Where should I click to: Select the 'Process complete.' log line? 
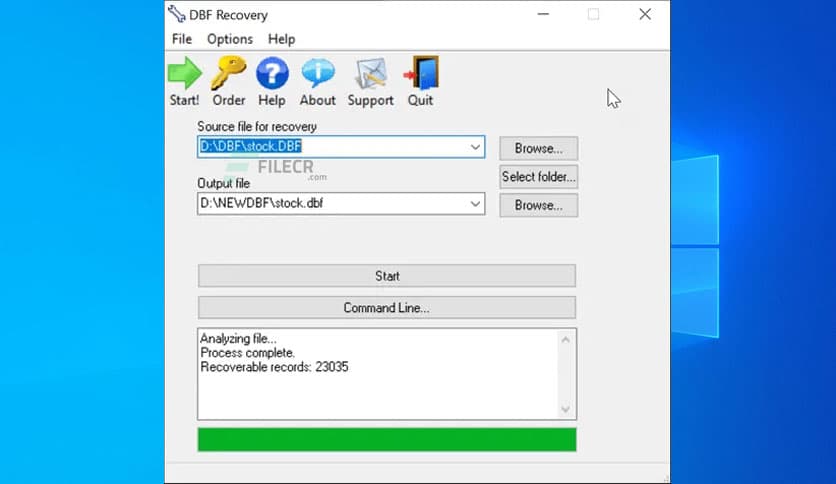247,353
